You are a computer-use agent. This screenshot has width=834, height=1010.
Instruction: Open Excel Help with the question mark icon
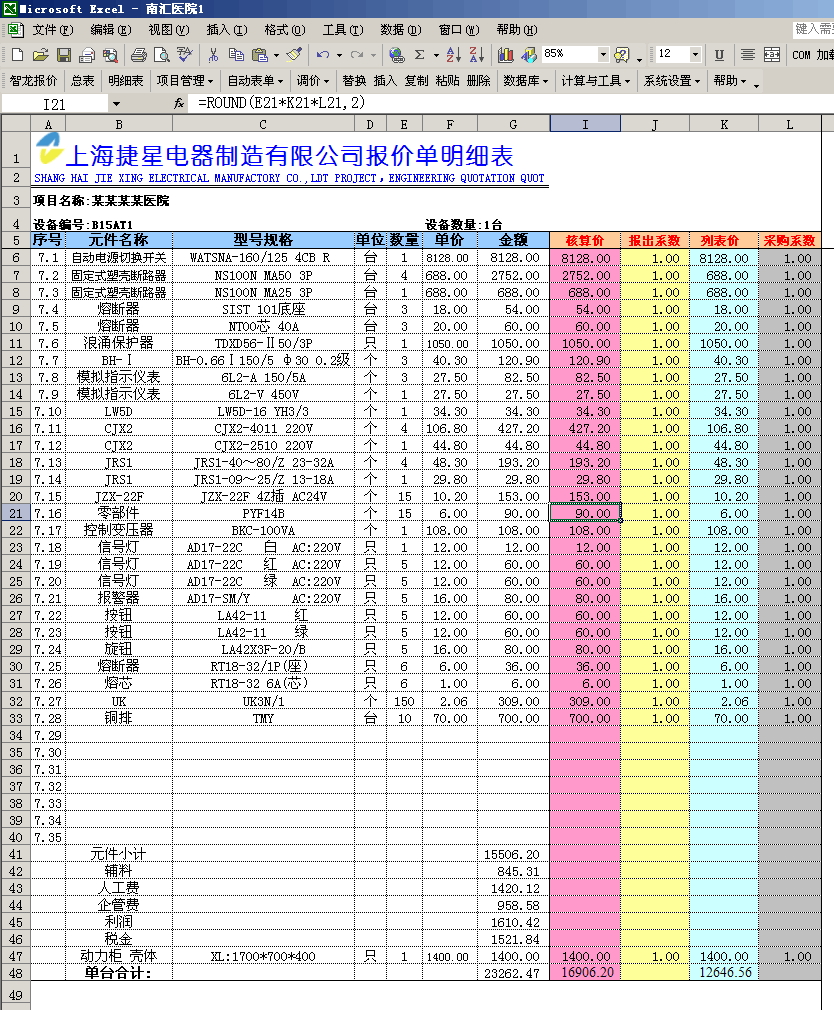(621, 55)
